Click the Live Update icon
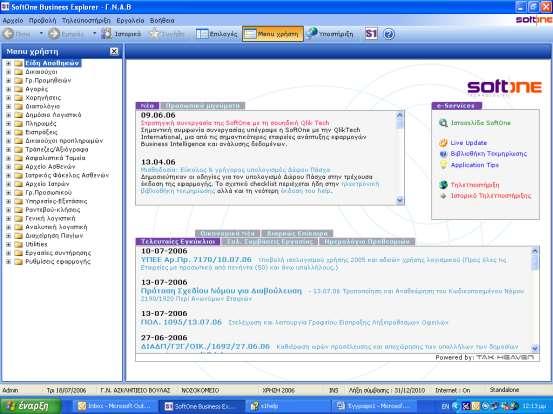This screenshot has height=414, width=553. tap(443, 143)
